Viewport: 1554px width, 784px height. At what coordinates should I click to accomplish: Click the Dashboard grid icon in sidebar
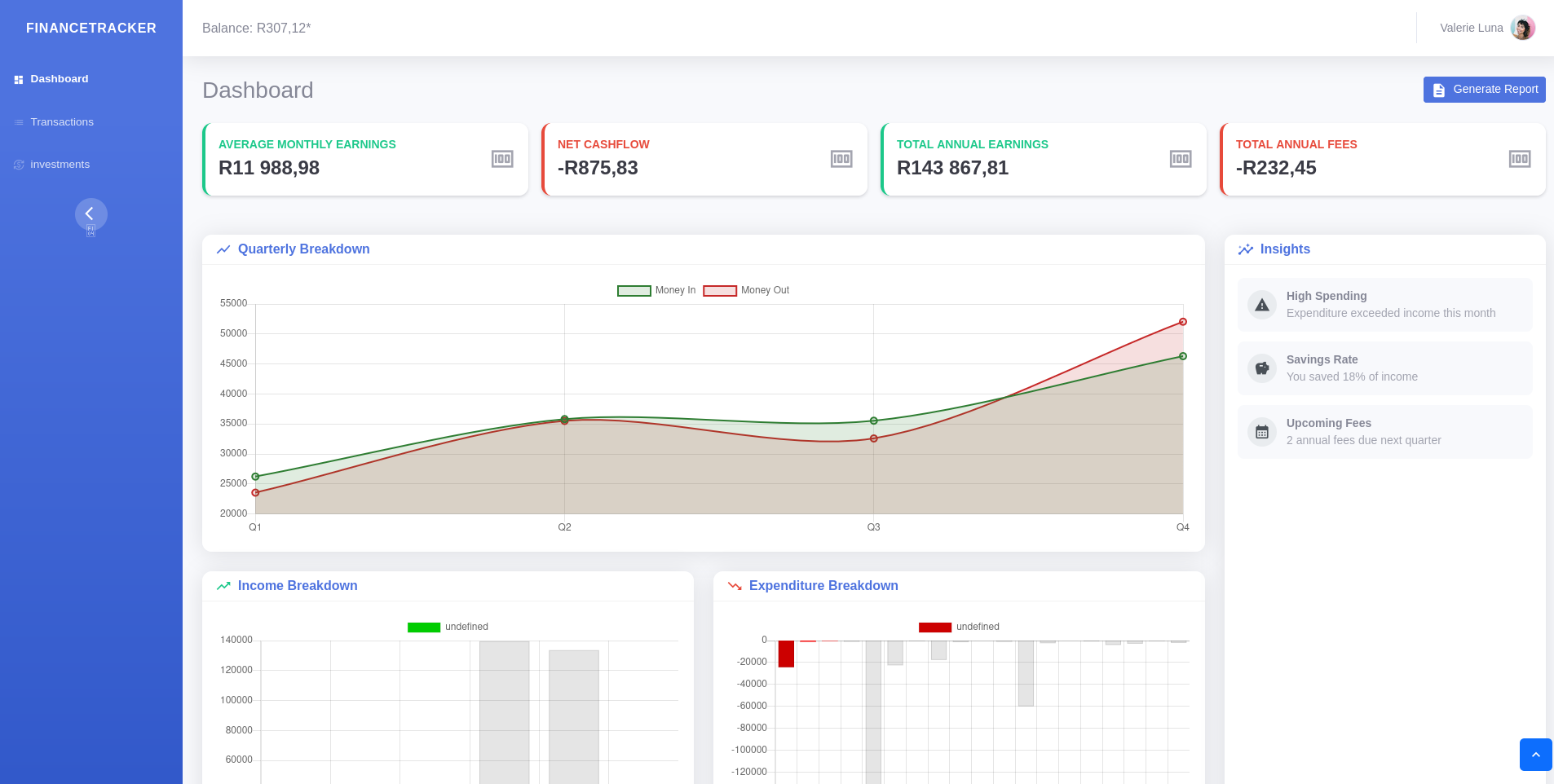point(19,80)
